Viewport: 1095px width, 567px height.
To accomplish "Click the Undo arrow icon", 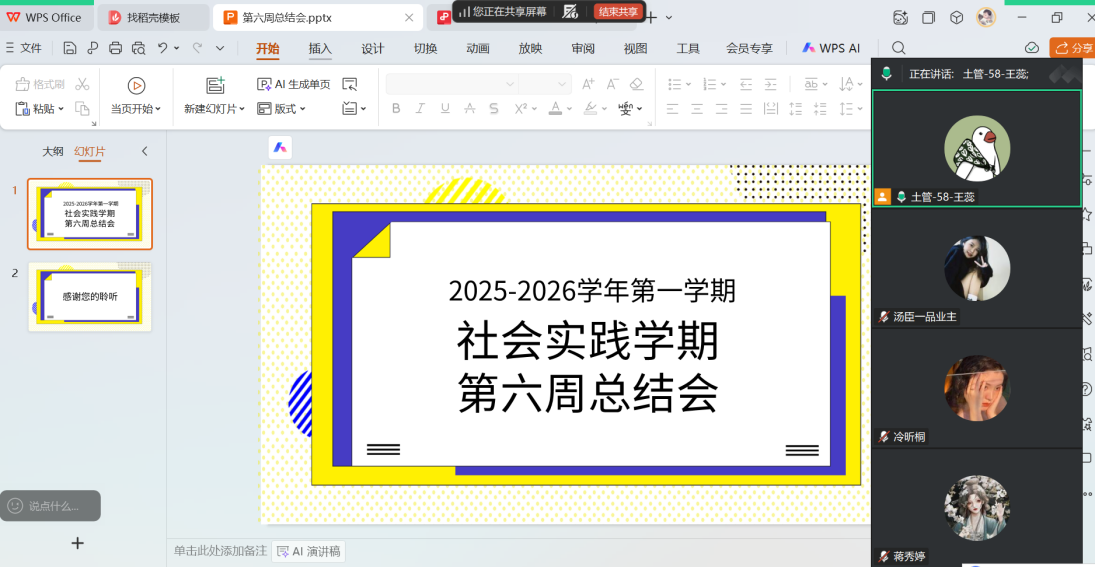I will (162, 48).
